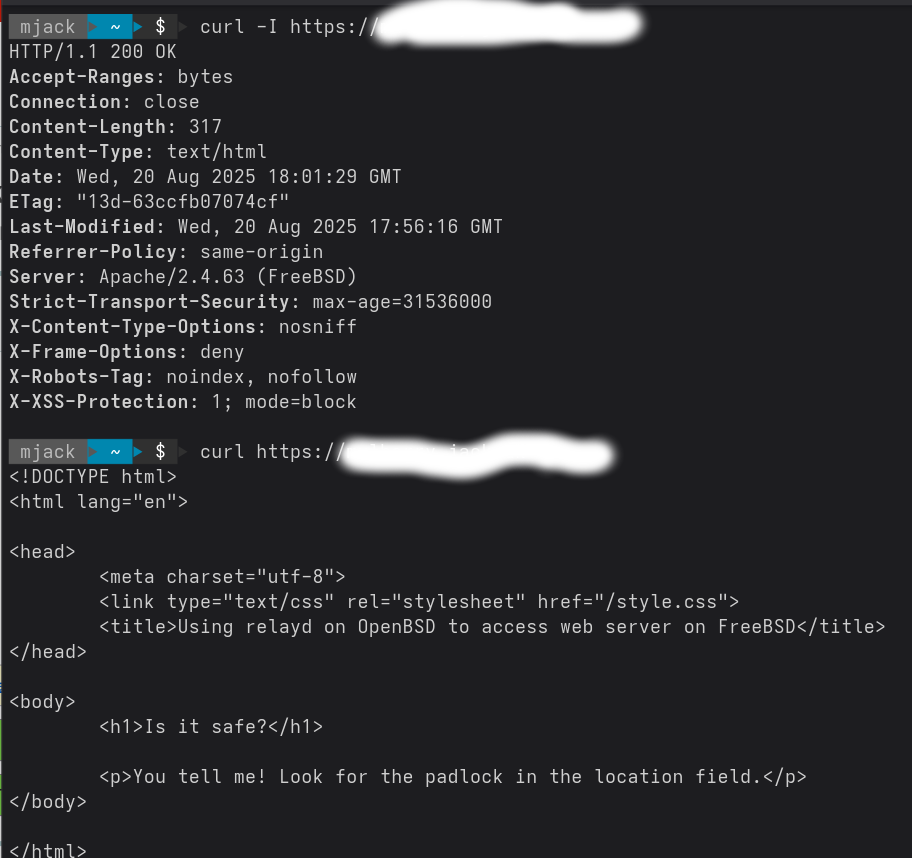Screen dimensions: 912x858
Task: Click the Strict-Transport-Security max-age value
Action: [x=402, y=302]
